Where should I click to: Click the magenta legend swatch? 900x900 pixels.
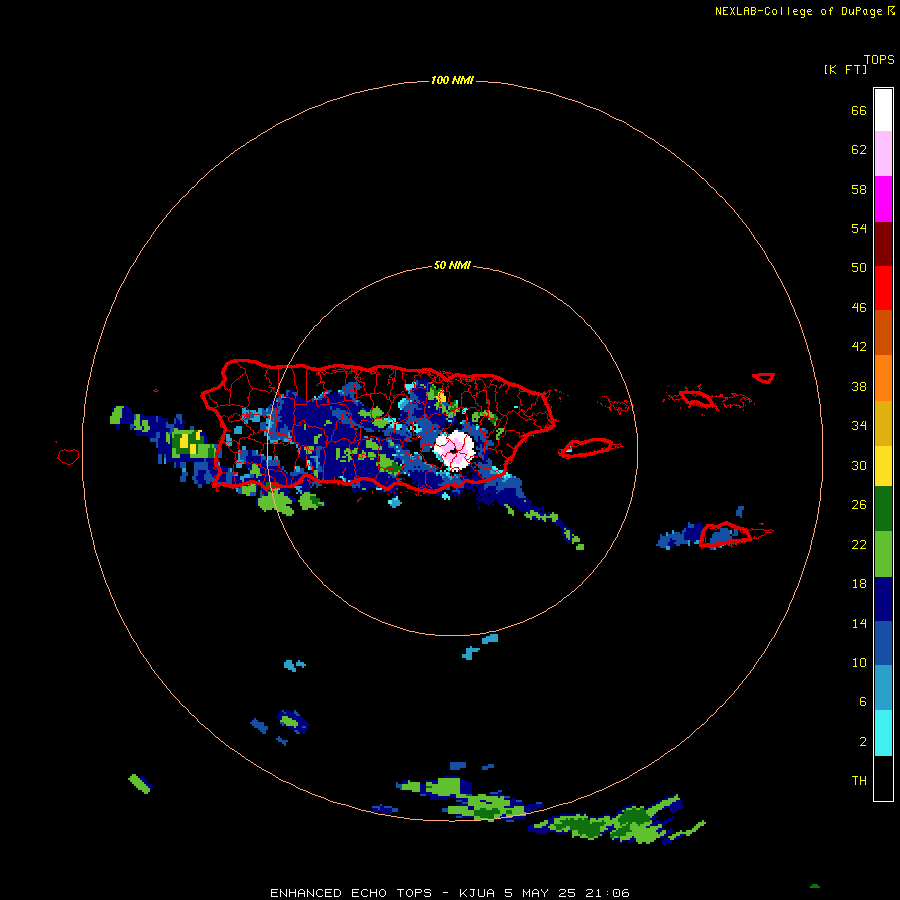(x=883, y=199)
